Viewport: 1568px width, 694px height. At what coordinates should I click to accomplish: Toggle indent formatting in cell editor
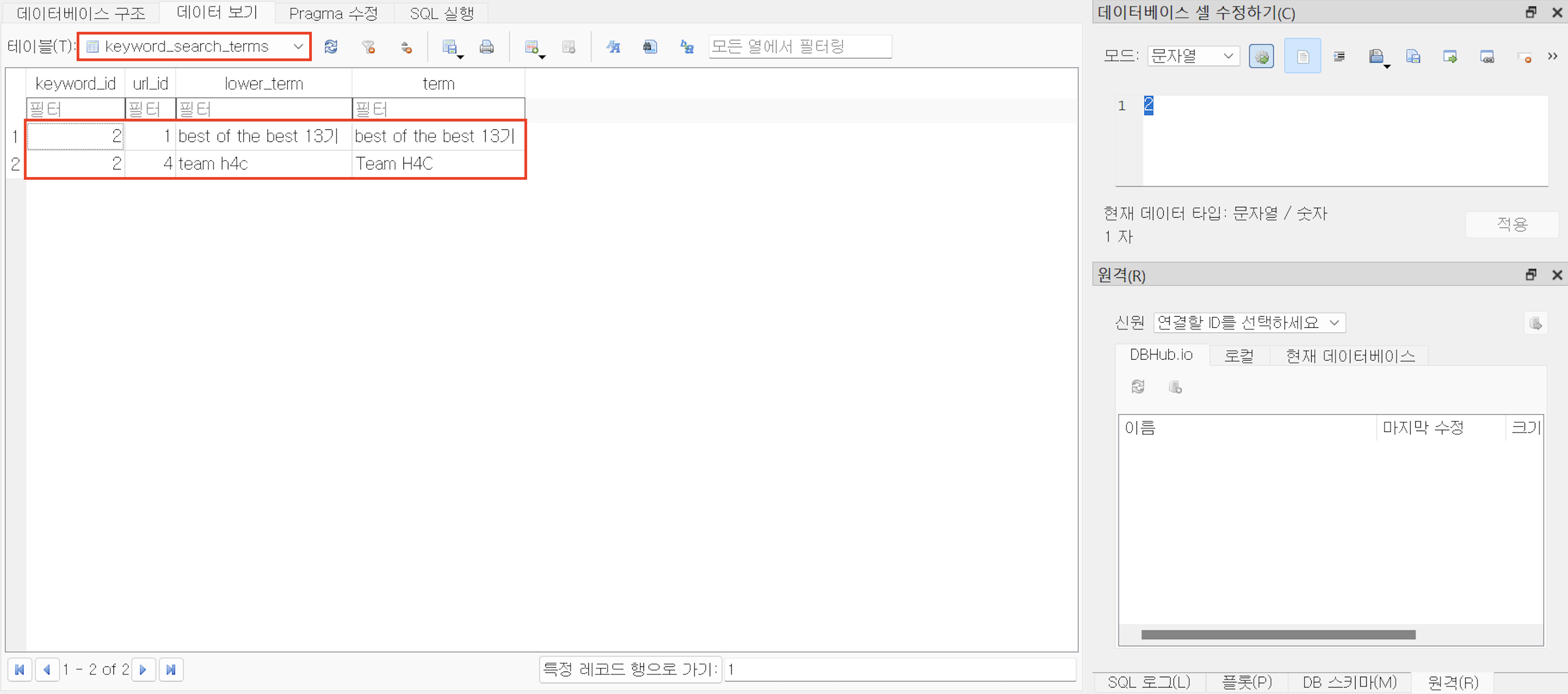pyautogui.click(x=1339, y=57)
